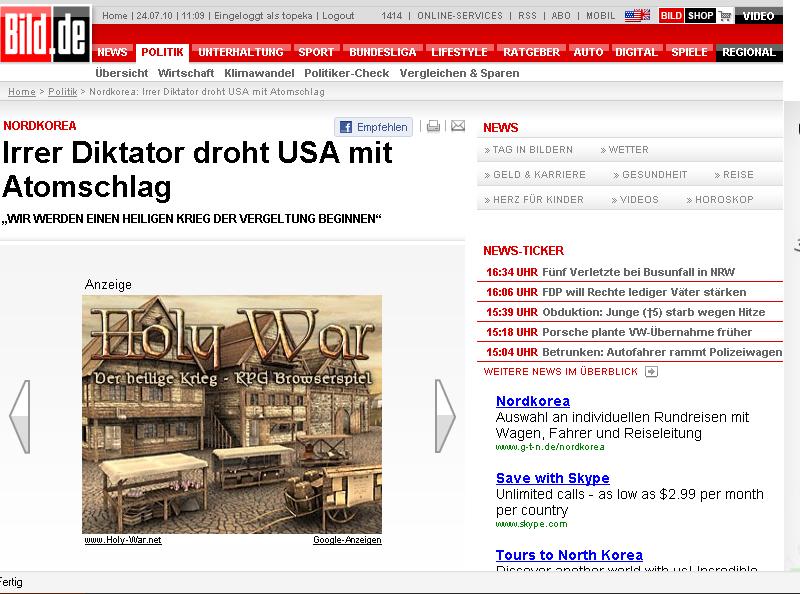Open the www.Holy-War.net link
The image size is (800, 594).
coord(123,540)
